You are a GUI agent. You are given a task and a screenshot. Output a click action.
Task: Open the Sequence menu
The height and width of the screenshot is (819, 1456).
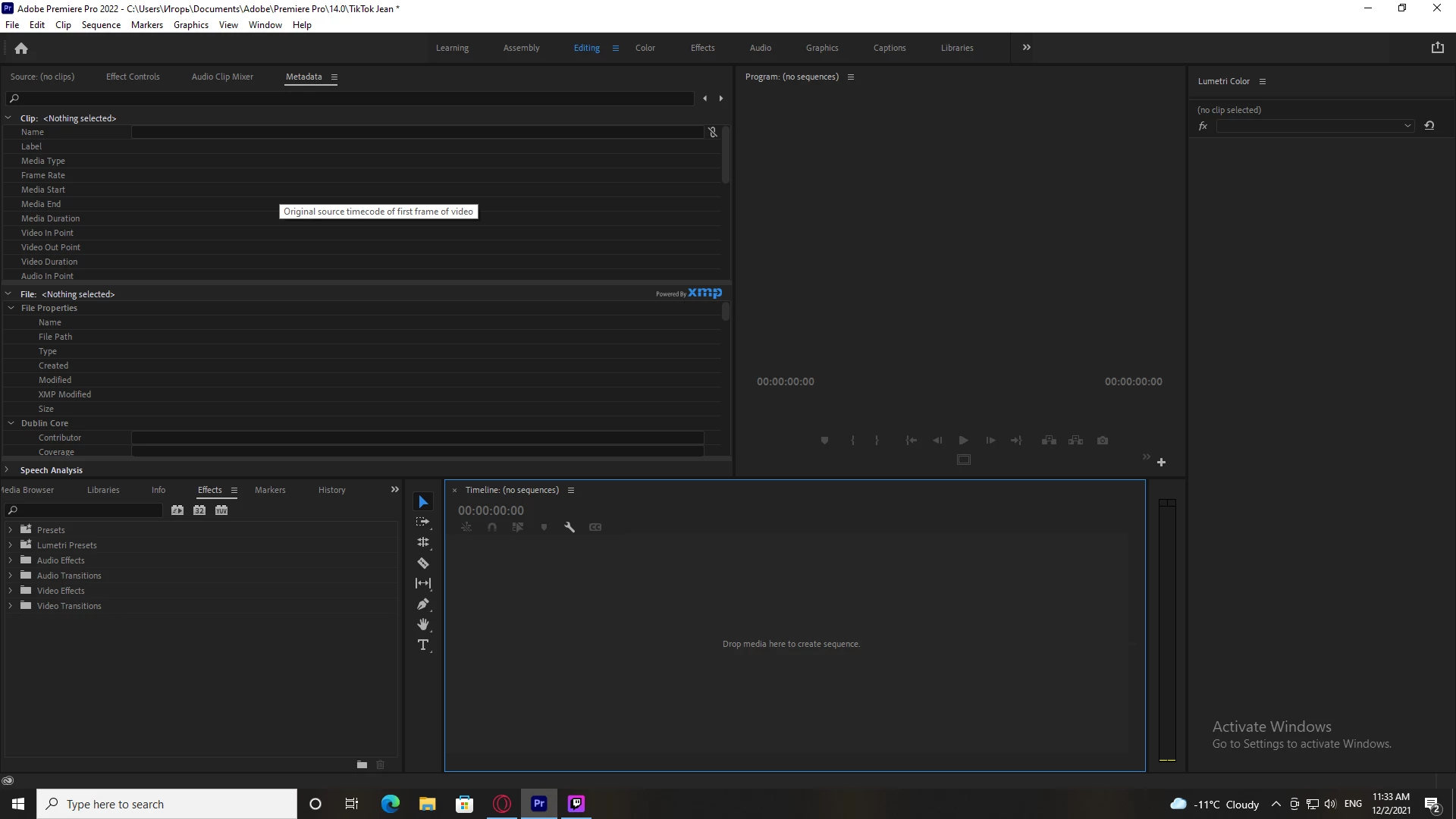(x=101, y=25)
